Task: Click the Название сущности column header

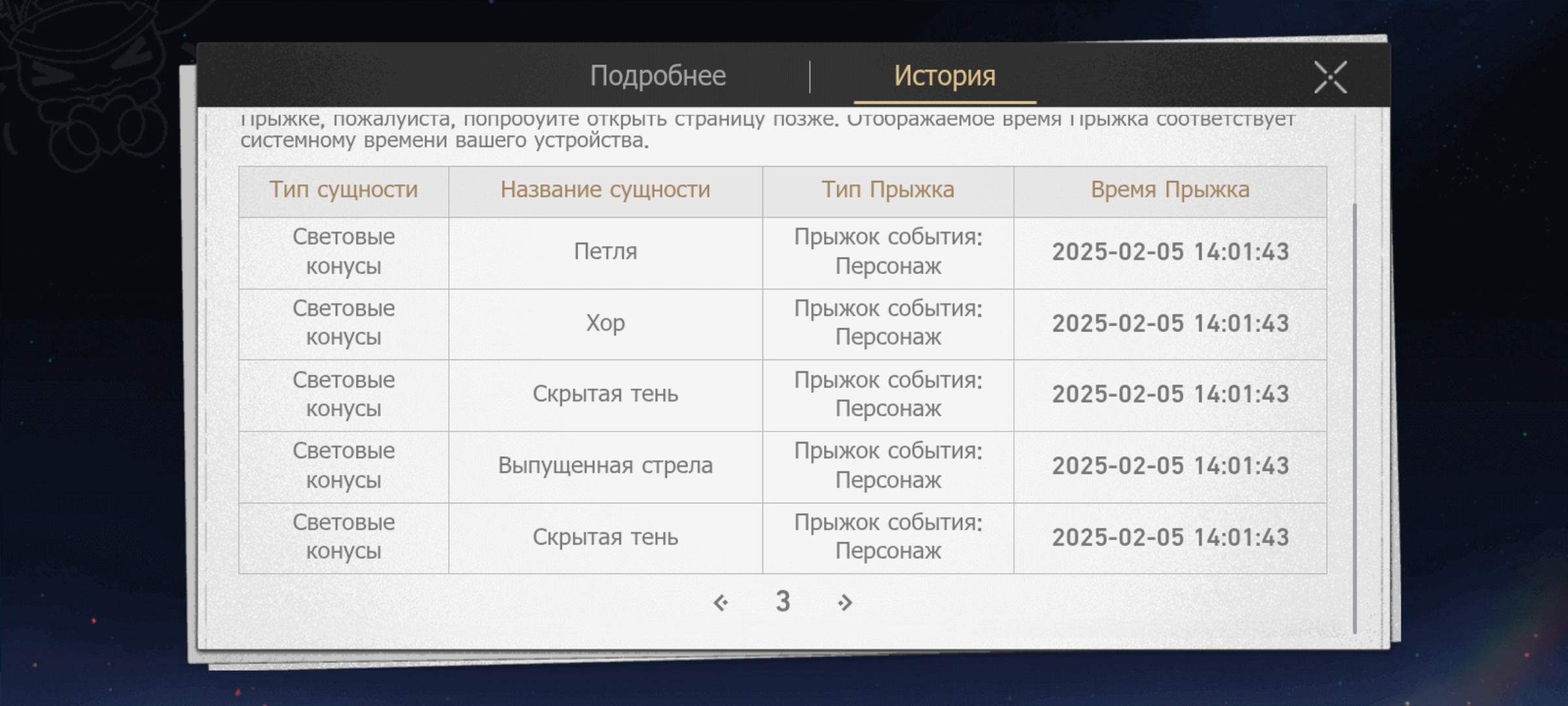Action: coord(605,190)
